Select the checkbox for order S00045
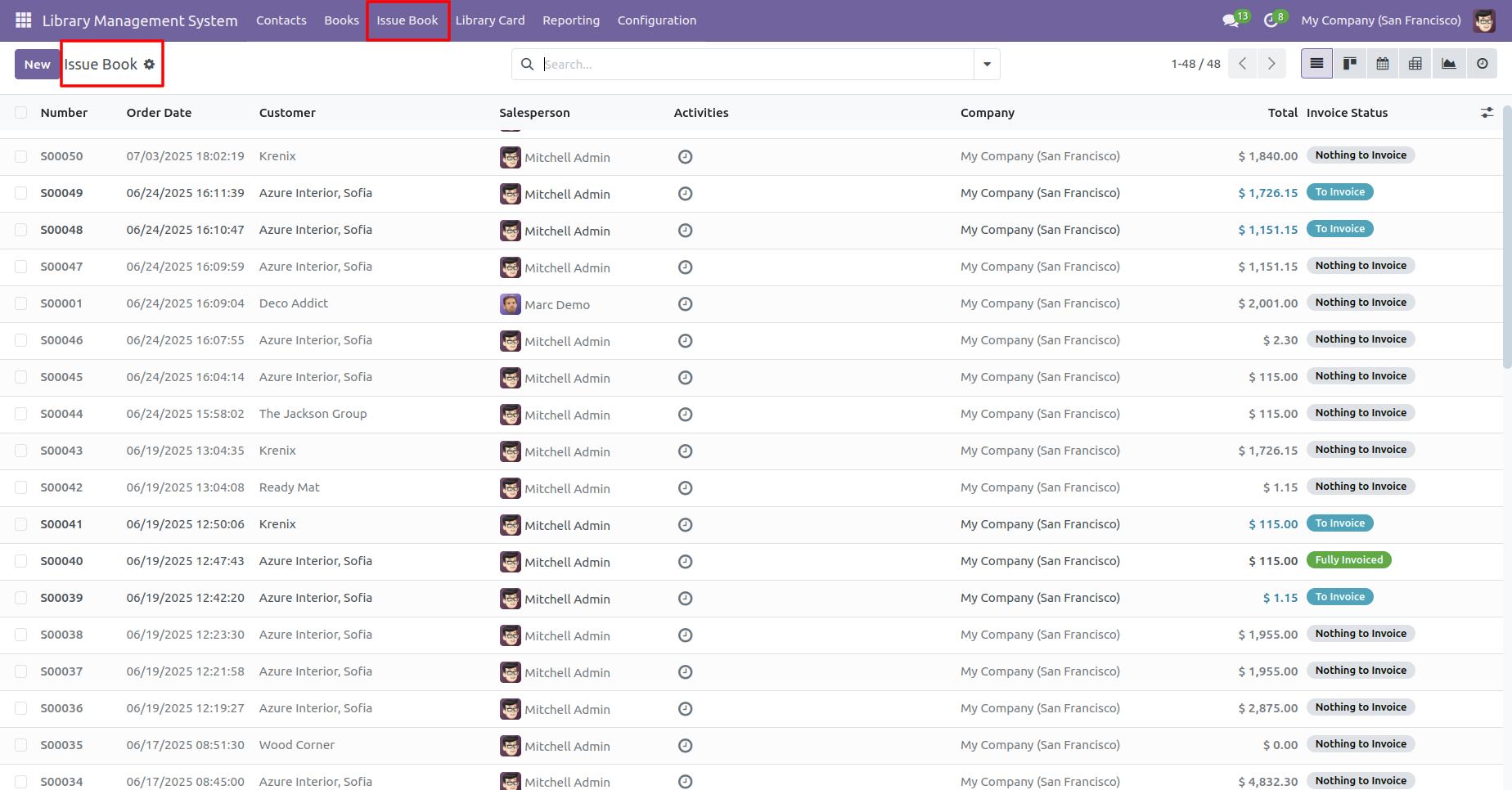 click(x=21, y=377)
